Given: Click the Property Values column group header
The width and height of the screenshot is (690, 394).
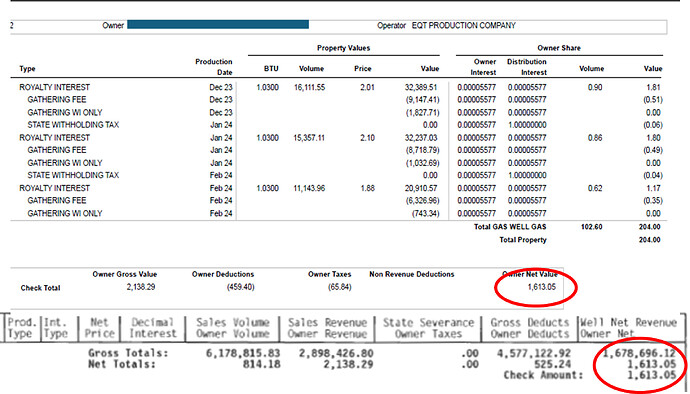Looking at the screenshot, I should pos(343,48).
